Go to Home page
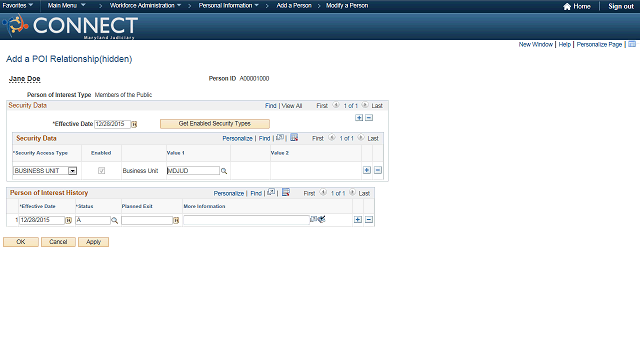 577,6
